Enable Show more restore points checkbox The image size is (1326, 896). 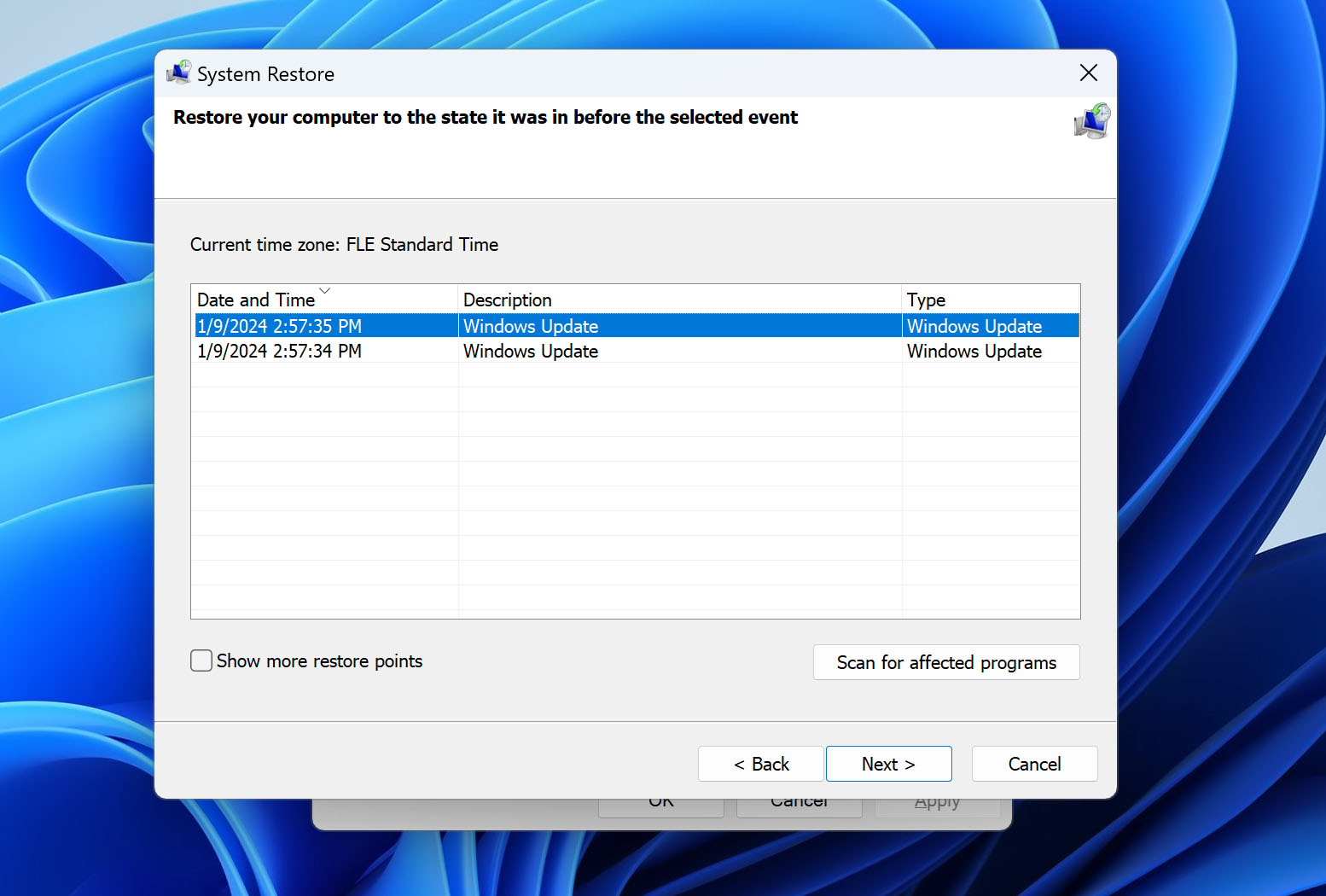click(201, 660)
